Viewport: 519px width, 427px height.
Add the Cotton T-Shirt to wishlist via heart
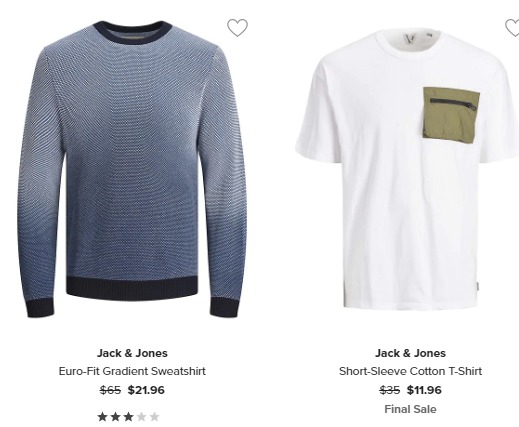pos(513,28)
